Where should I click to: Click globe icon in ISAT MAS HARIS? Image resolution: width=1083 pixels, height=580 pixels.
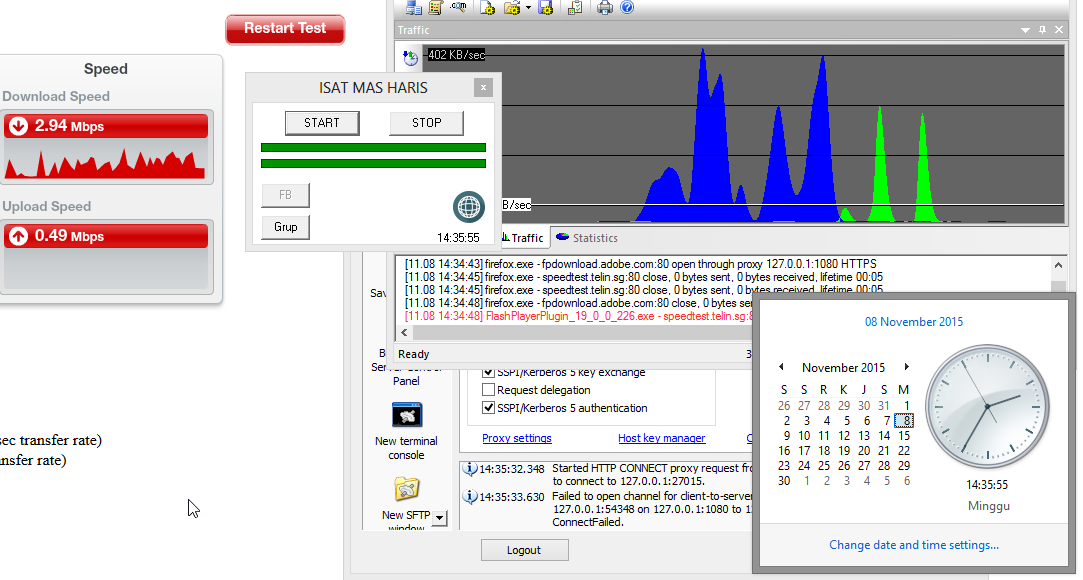coord(469,206)
